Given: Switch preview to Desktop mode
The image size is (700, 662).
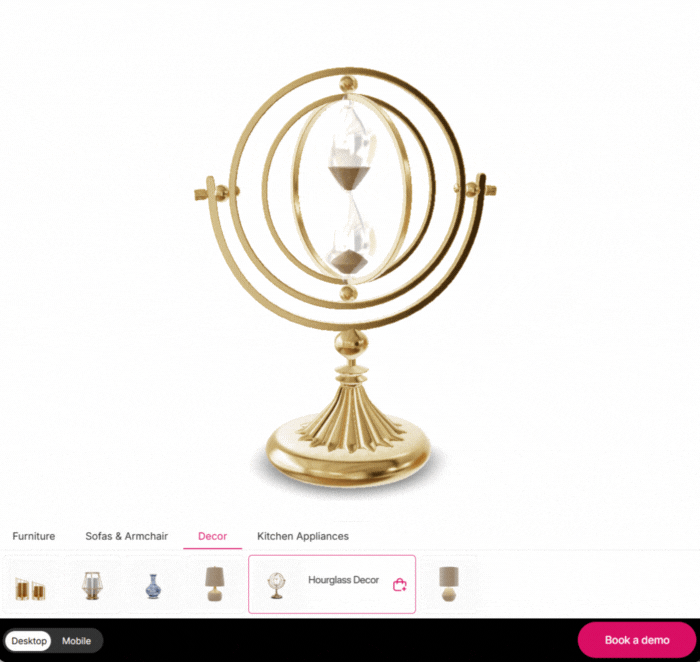Looking at the screenshot, I should click(x=29, y=641).
